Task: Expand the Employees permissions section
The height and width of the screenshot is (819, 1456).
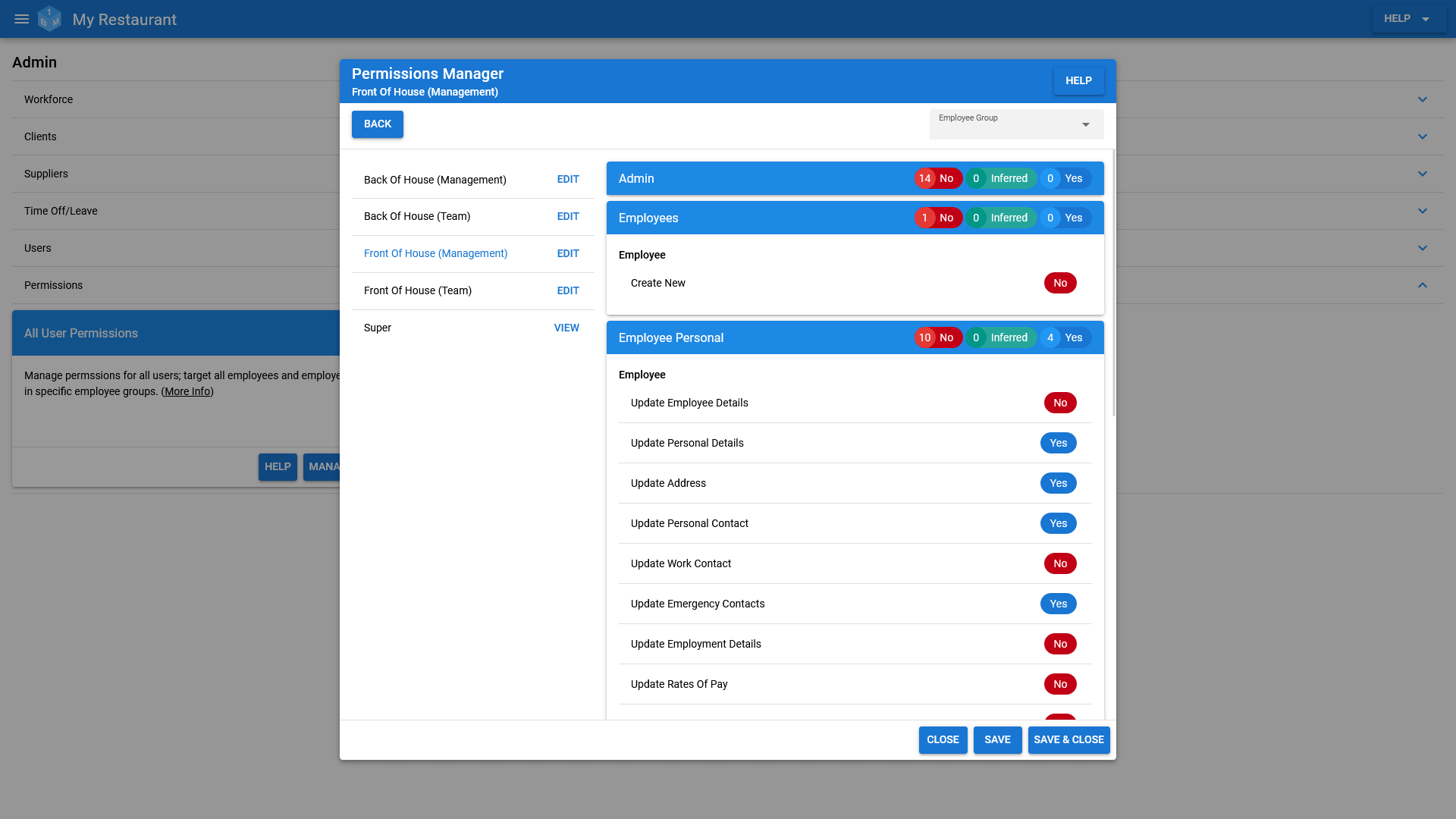Action: pos(855,218)
